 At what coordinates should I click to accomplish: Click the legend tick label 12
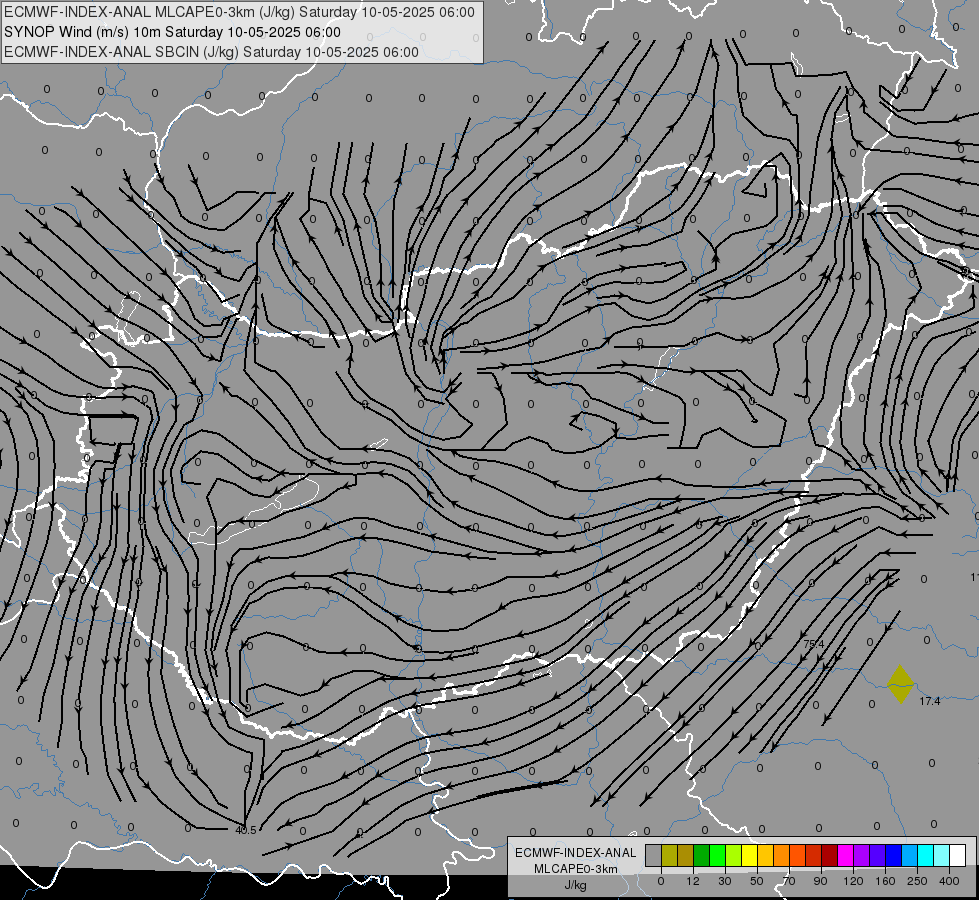[693, 881]
